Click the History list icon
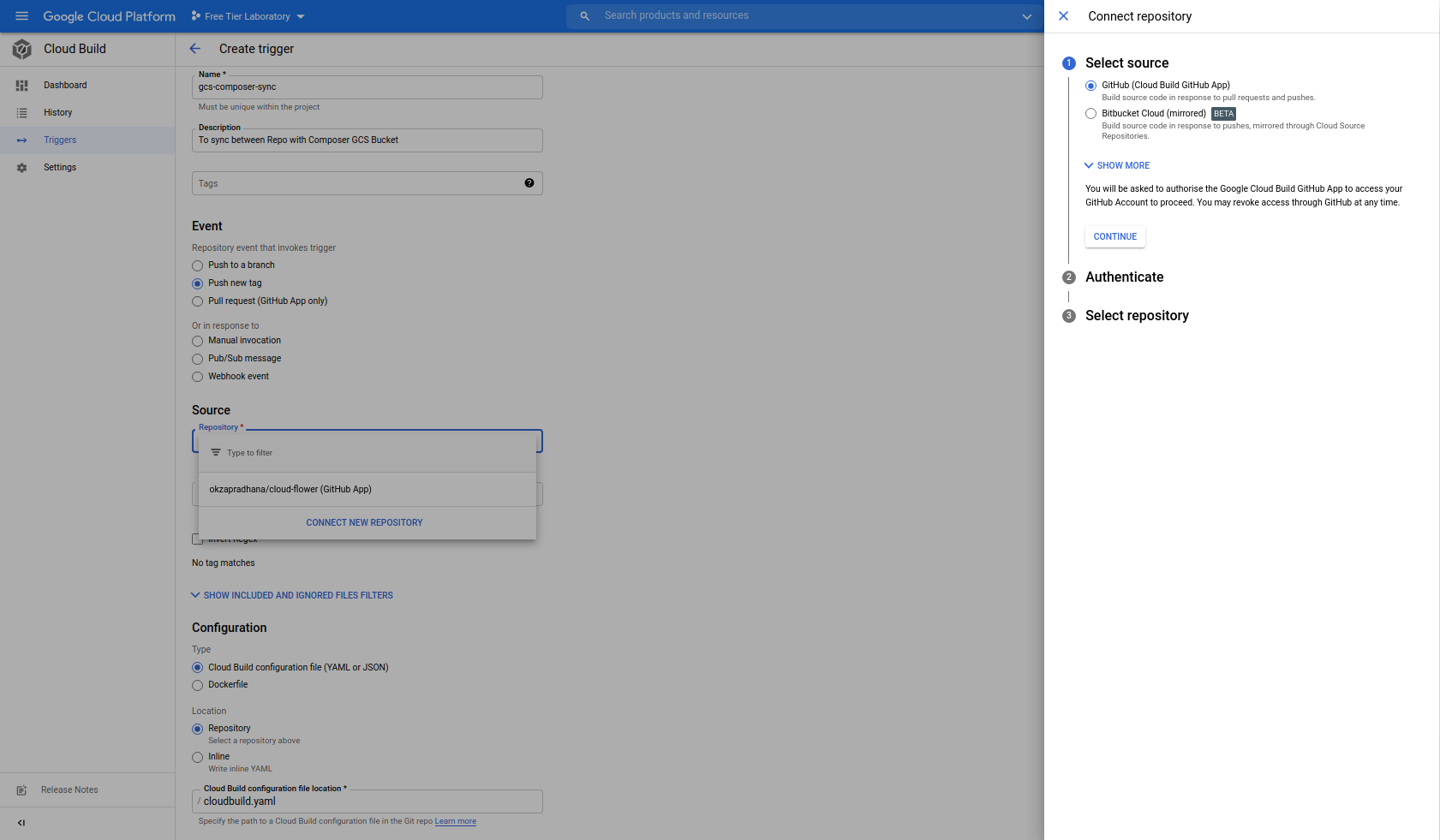The width and height of the screenshot is (1440, 840). (x=22, y=113)
